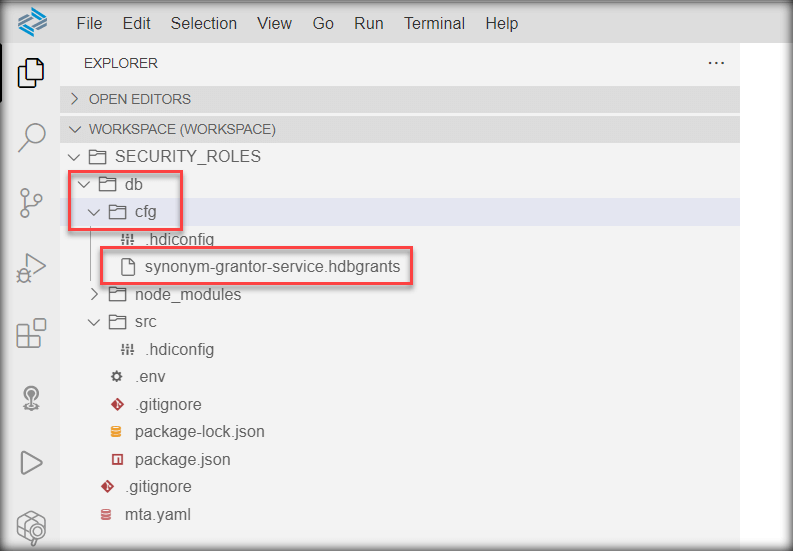Open the View menu

click(x=274, y=23)
